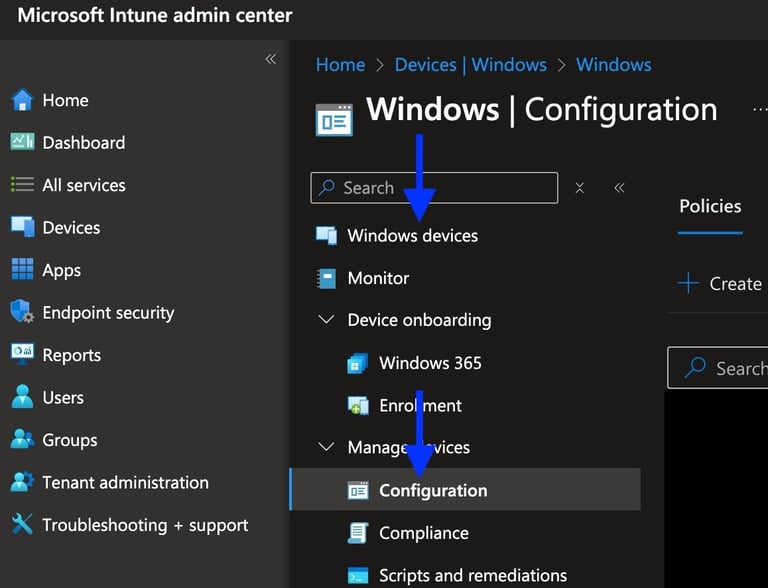Collapse the Device onboarding section chevron
Image resolution: width=768 pixels, height=588 pixels.
click(x=326, y=320)
